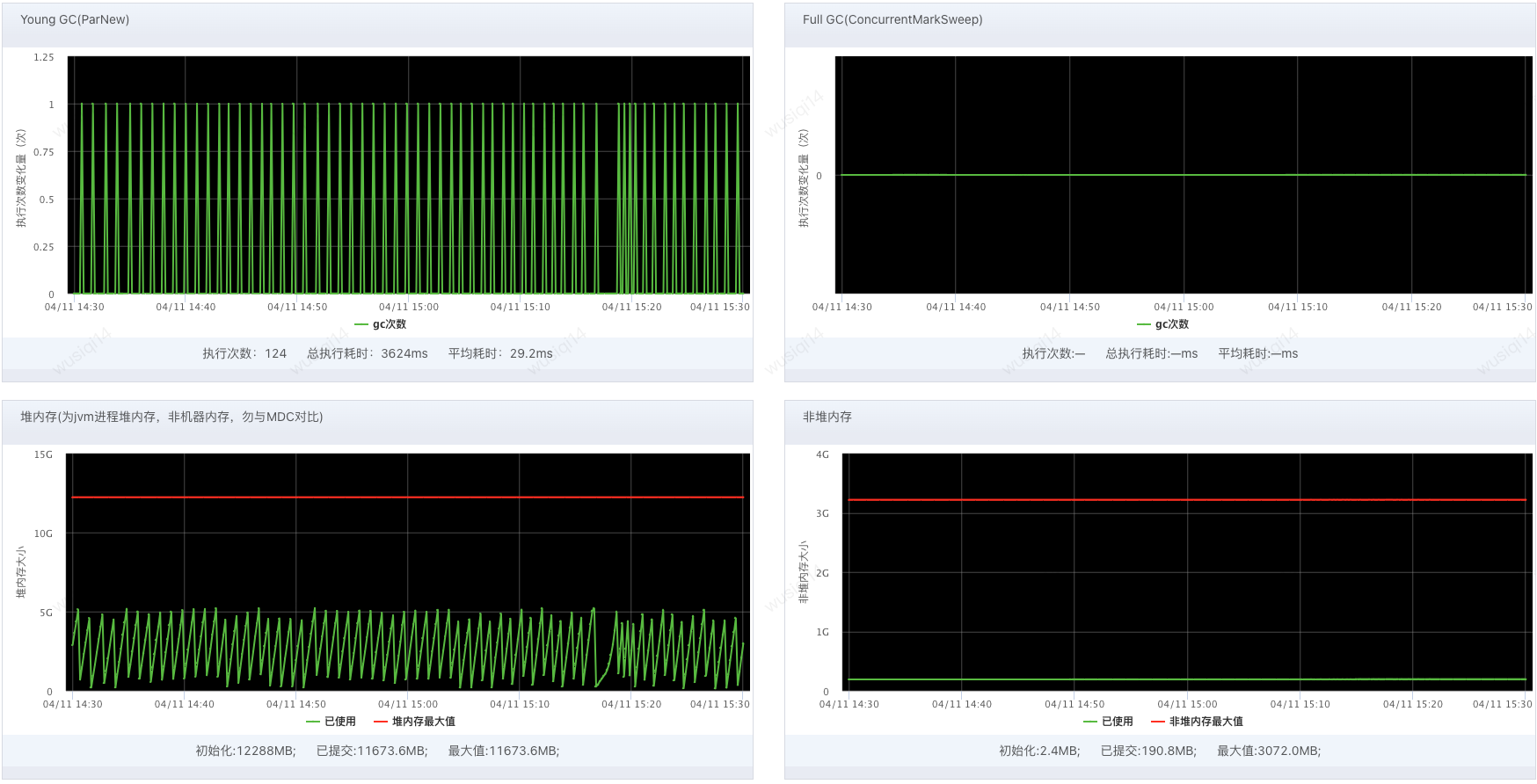Select the 最大值:11673.6MB heap value
The image size is (1537, 784).
pyautogui.click(x=504, y=751)
